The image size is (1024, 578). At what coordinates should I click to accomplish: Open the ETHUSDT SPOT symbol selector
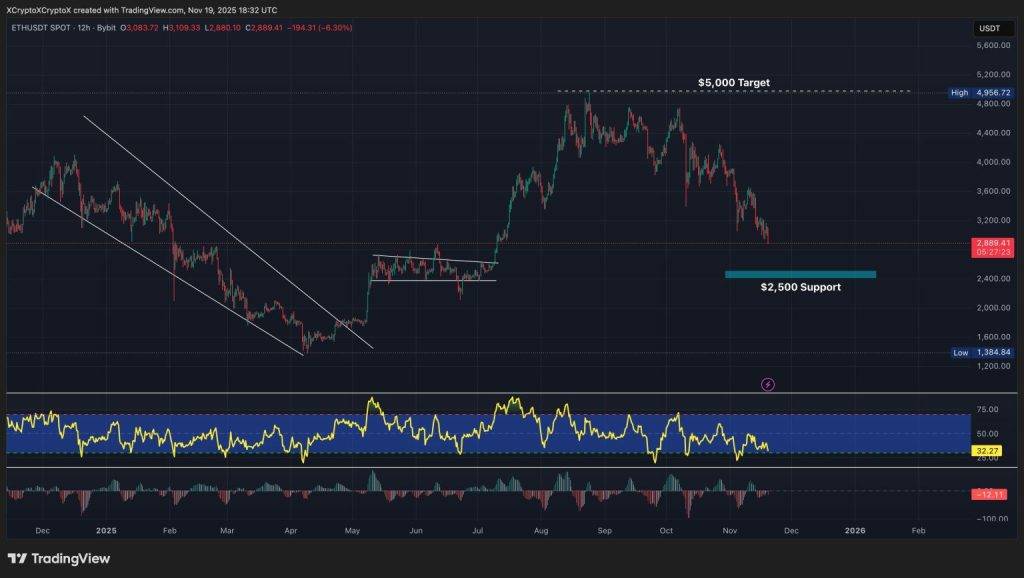click(40, 29)
